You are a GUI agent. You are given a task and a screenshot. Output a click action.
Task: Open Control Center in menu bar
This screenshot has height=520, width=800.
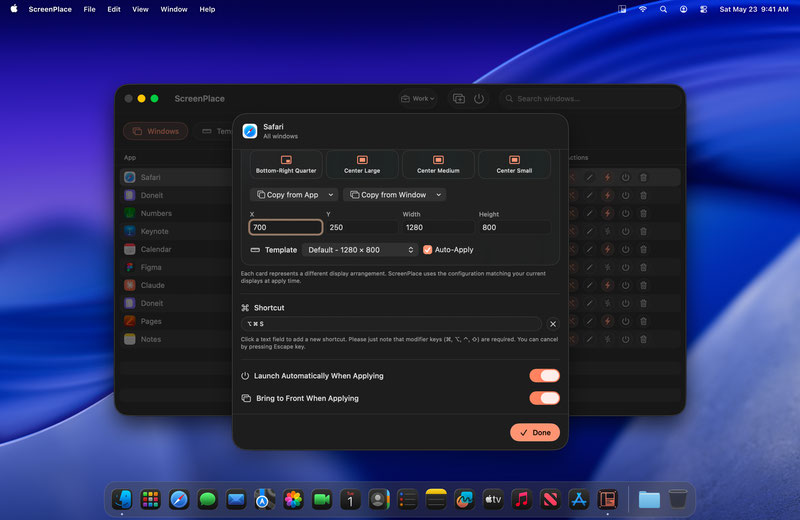[x=704, y=9]
